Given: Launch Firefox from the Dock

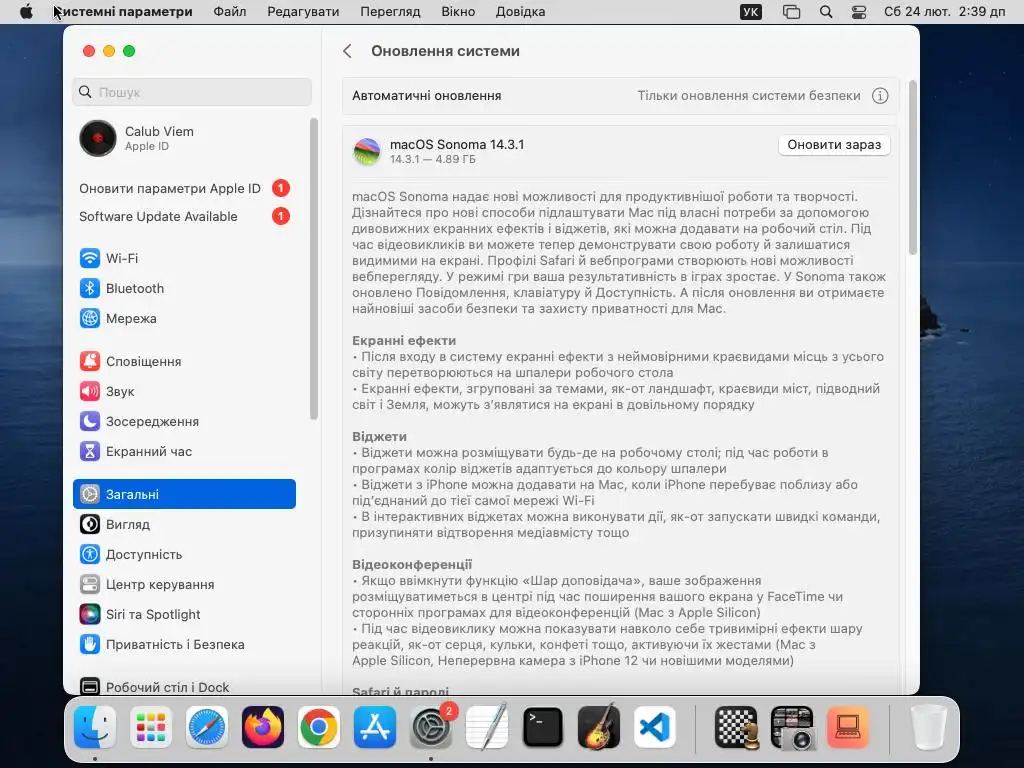Looking at the screenshot, I should pos(263,727).
